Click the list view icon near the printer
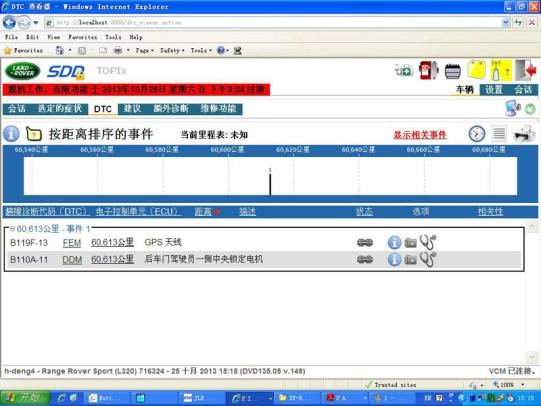Image resolution: width=541 pixels, height=406 pixels. (x=499, y=133)
